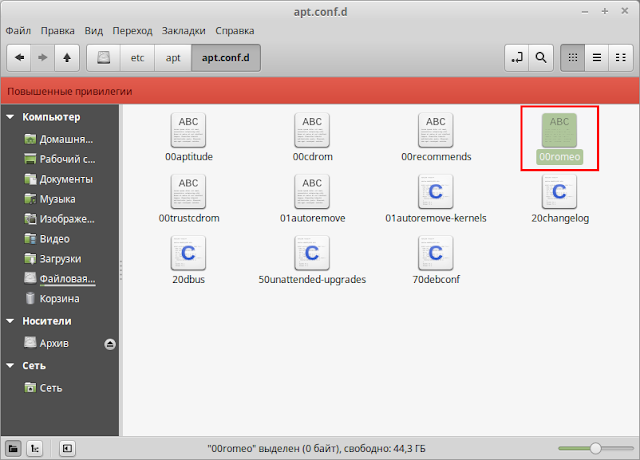640x460 pixels.
Task: Collapse the Компьютер section
Action: 10,117
